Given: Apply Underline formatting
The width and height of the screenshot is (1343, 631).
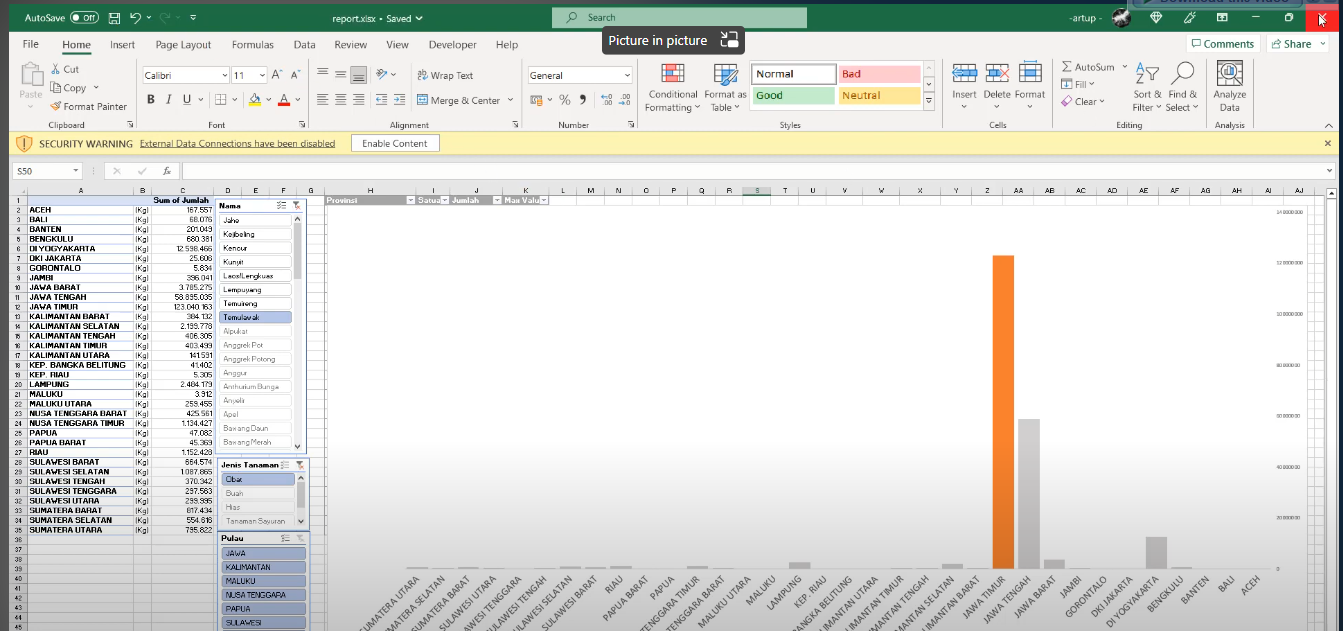Looking at the screenshot, I should (x=186, y=99).
